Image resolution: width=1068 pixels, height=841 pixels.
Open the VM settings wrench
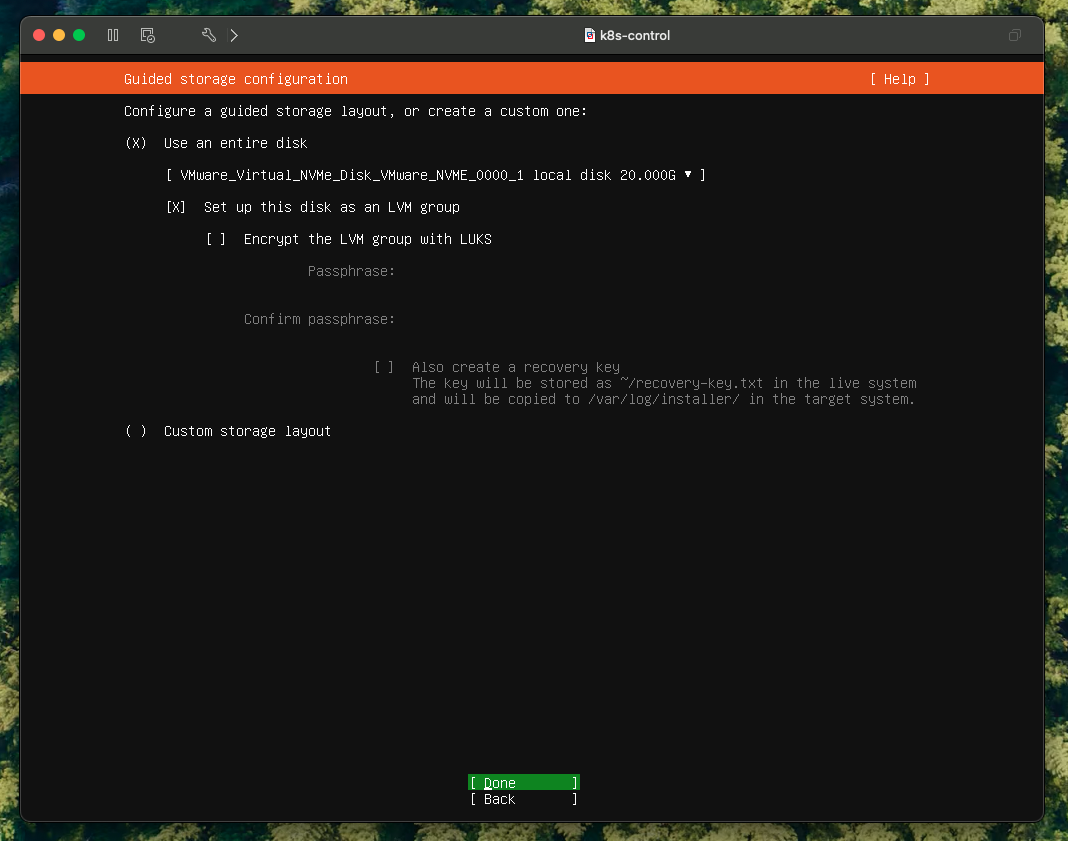pyautogui.click(x=208, y=35)
